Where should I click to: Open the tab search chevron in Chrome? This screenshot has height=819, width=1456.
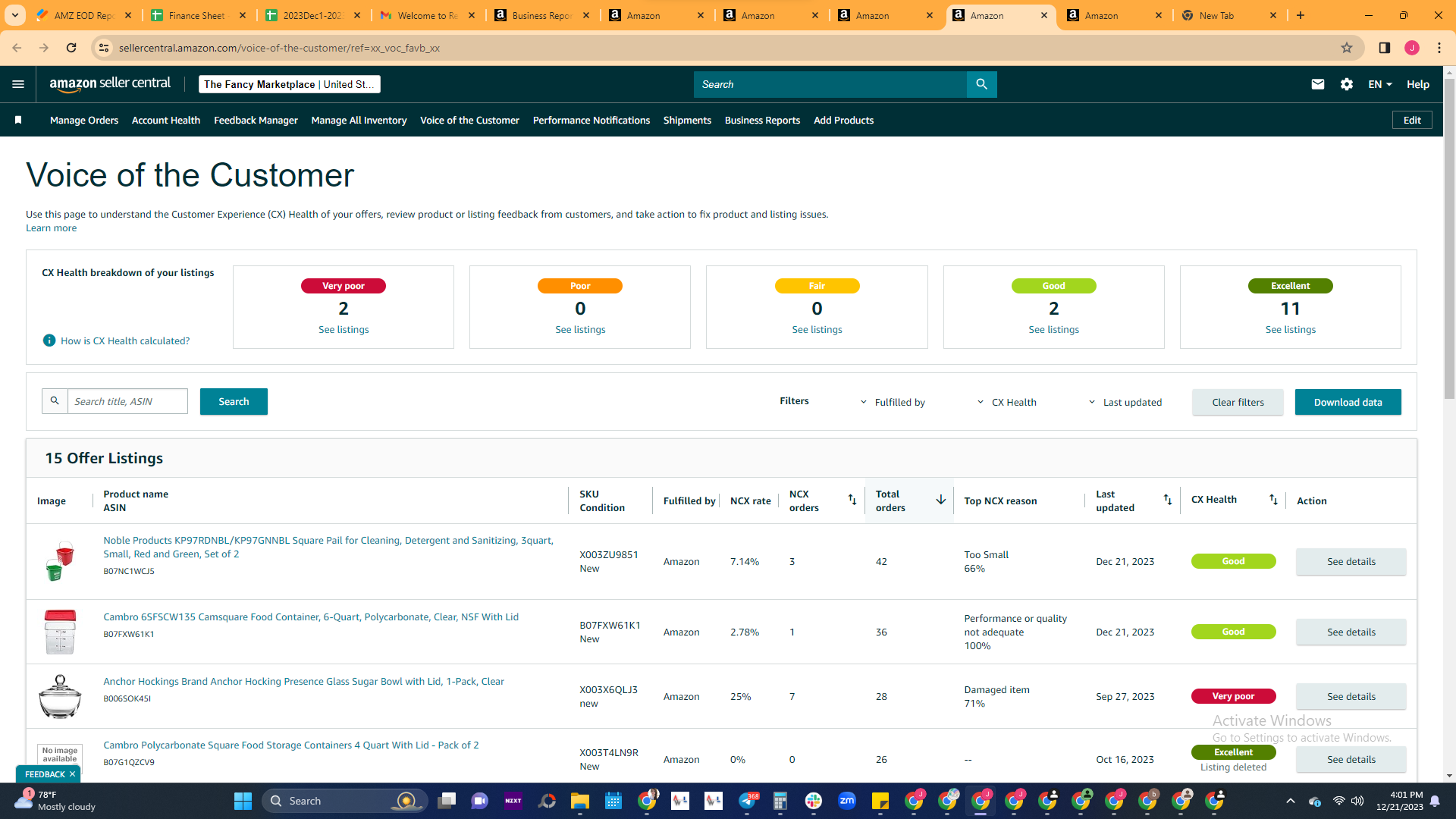pos(15,15)
